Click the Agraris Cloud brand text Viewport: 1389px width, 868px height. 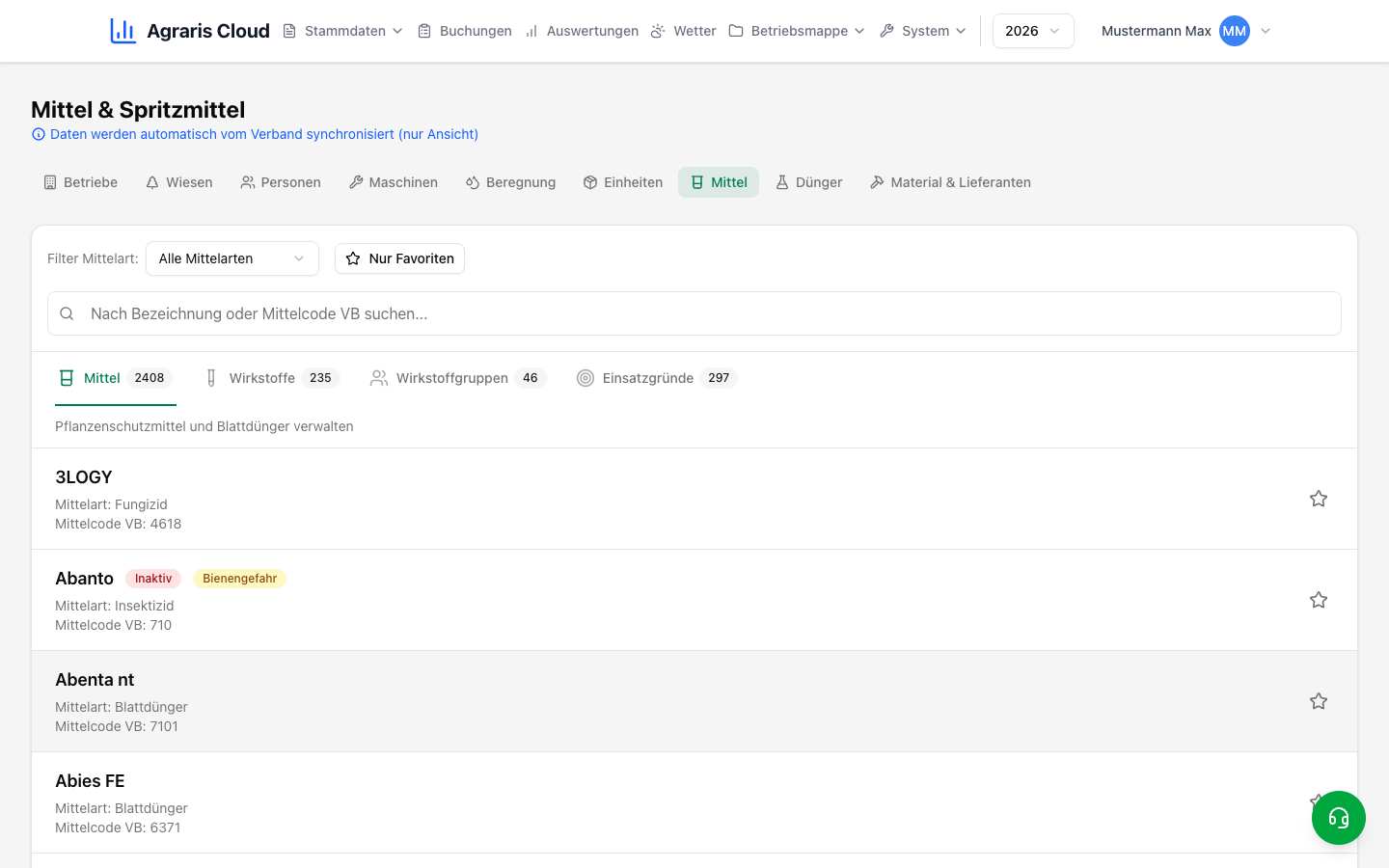(208, 31)
